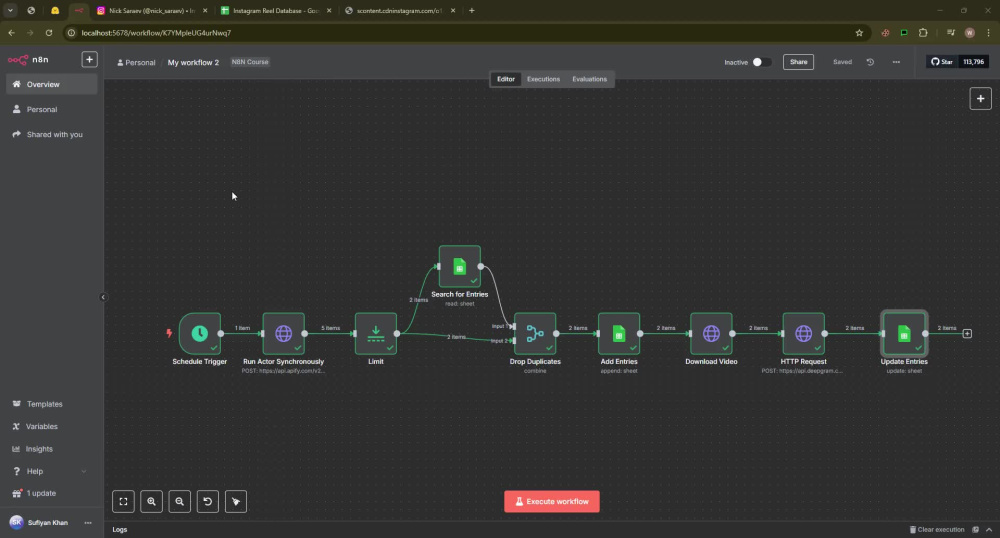Click the n8n logo
The width and height of the screenshot is (1000, 538).
28,59
